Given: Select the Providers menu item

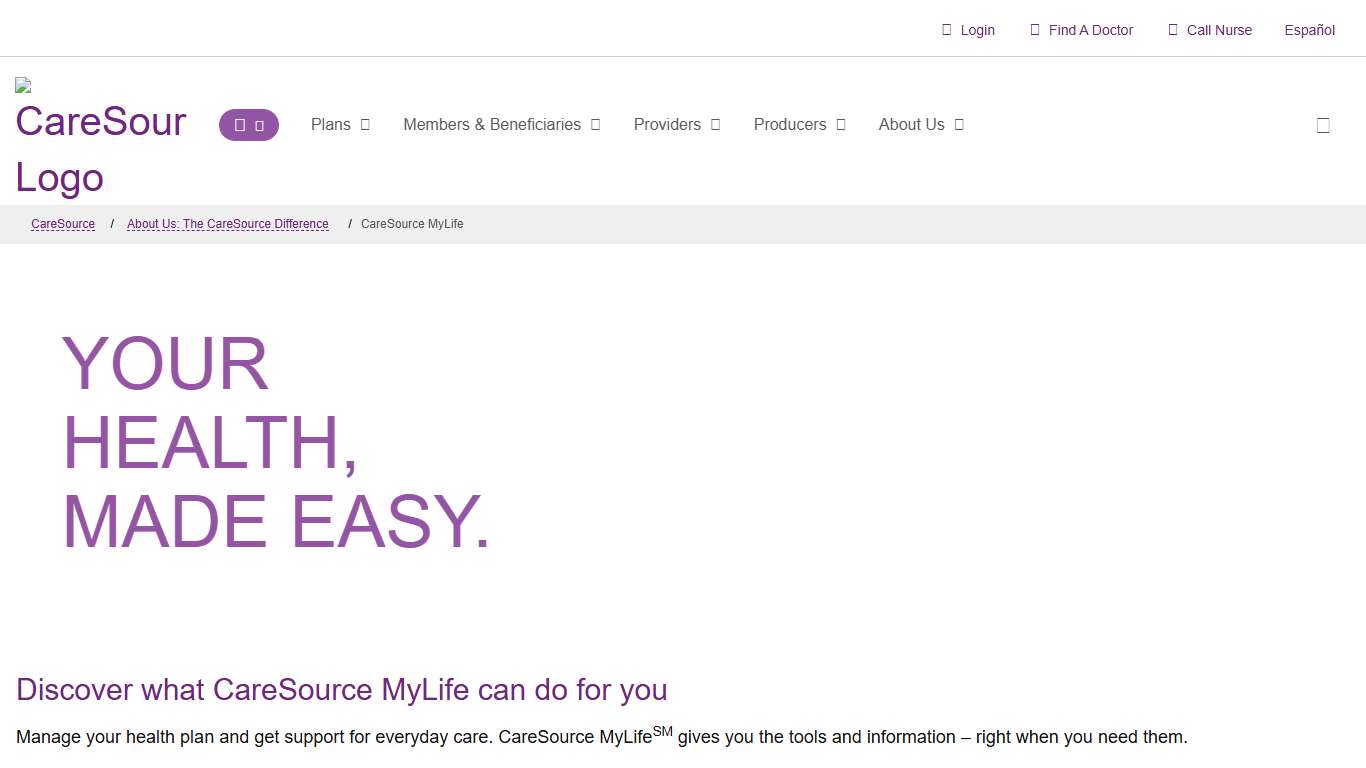Looking at the screenshot, I should 667,124.
